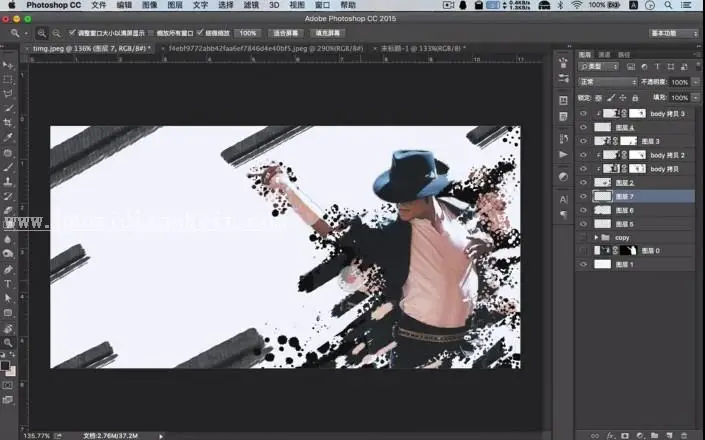Open 窗口 menu

coord(322,5)
